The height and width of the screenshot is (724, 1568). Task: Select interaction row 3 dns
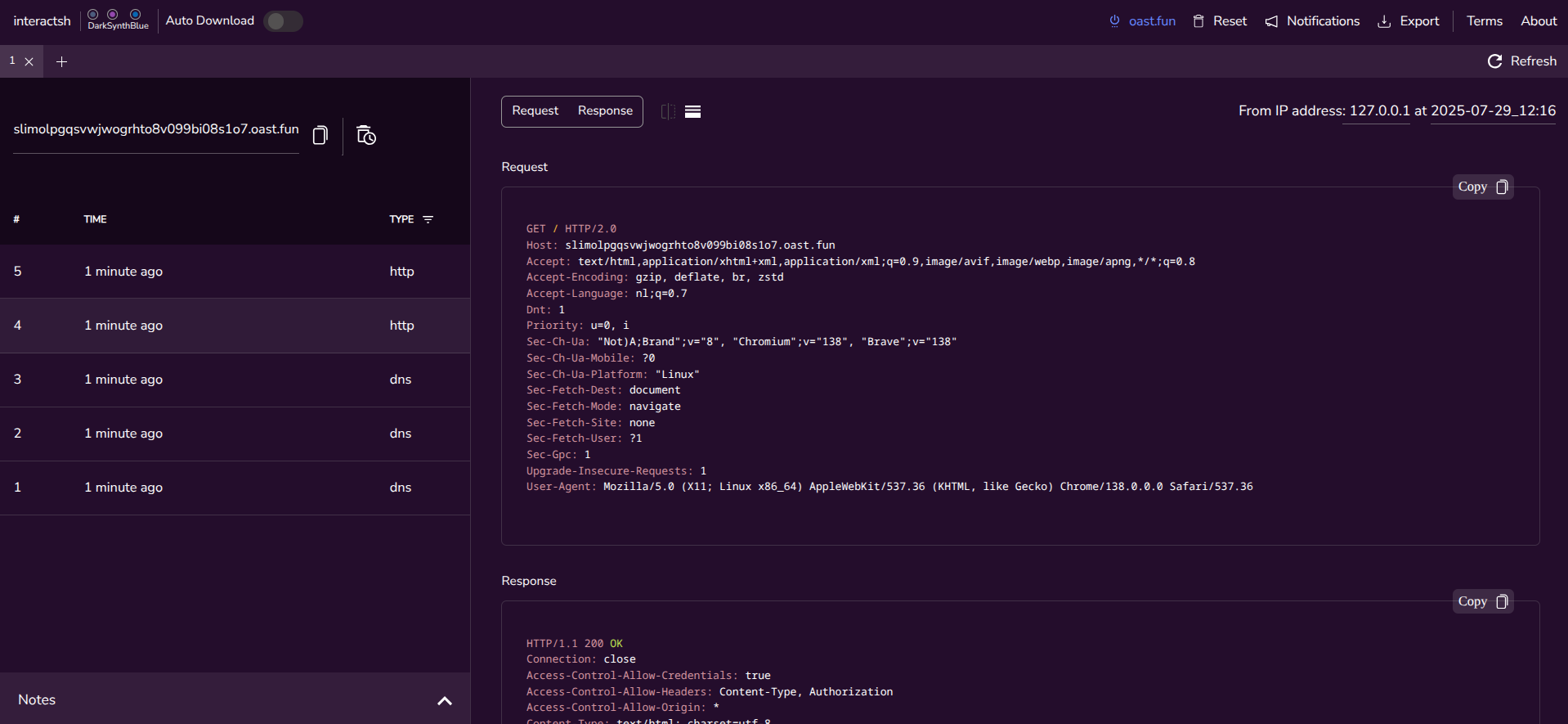pyautogui.click(x=235, y=380)
